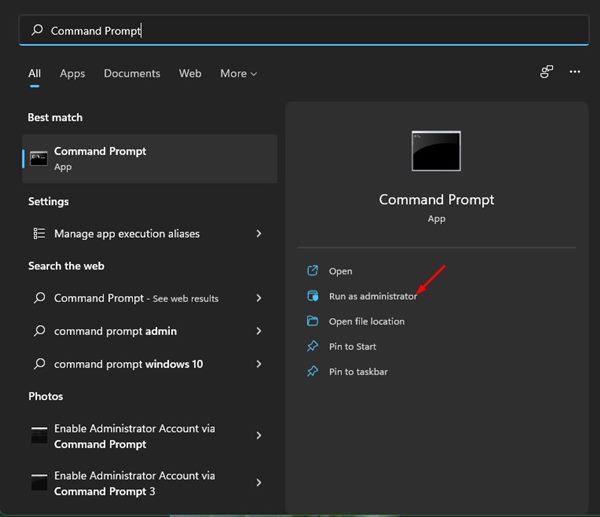The width and height of the screenshot is (600, 517).
Task: Click the large Command Prompt icon in preview pane
Action: click(x=436, y=151)
